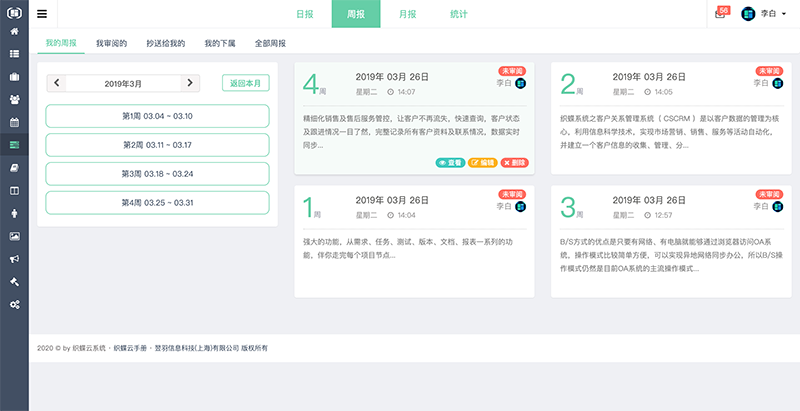The height and width of the screenshot is (411, 800).
Task: Select 第4周 03.25 ~ 03.31
Action: tap(157, 203)
